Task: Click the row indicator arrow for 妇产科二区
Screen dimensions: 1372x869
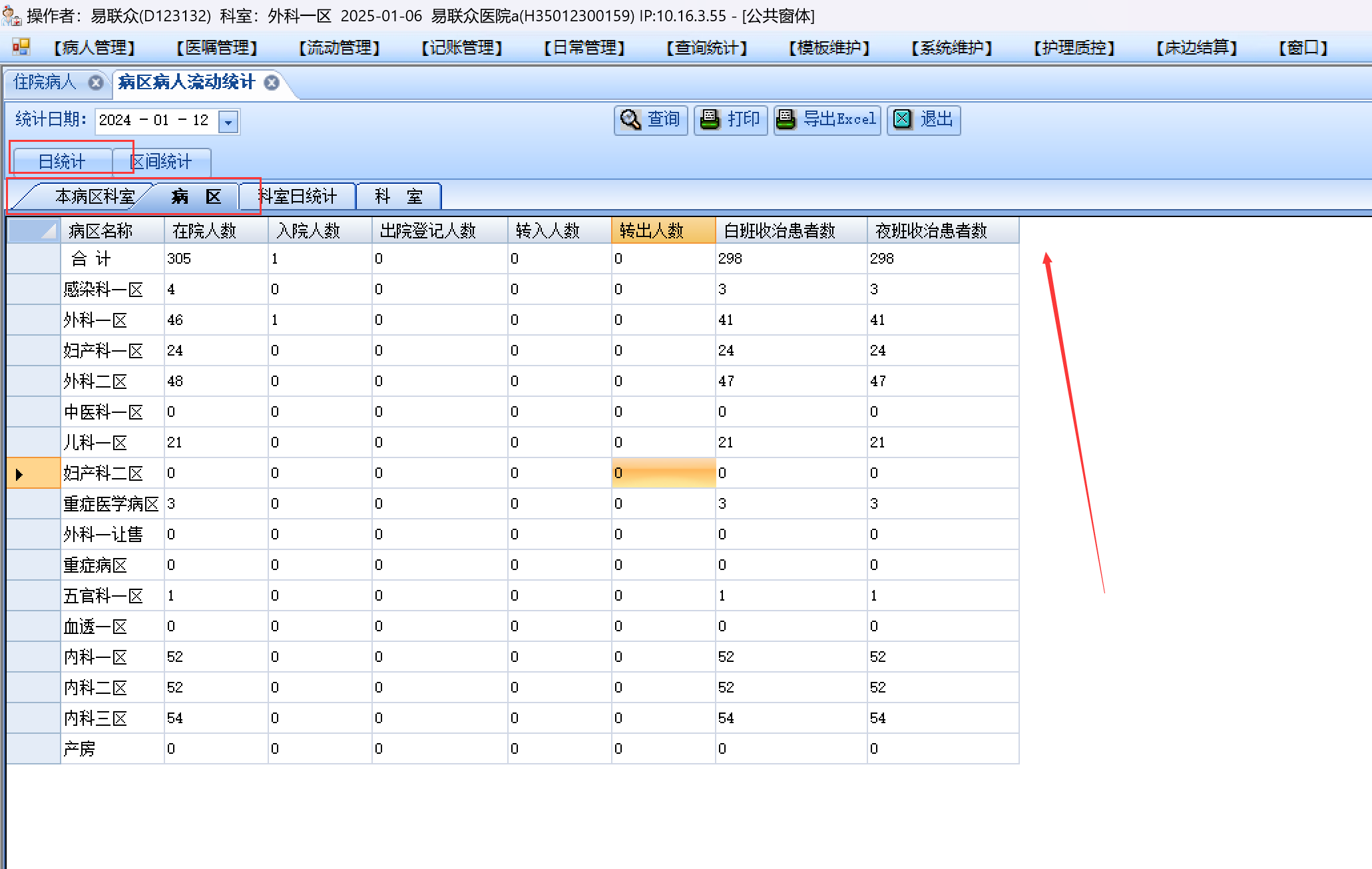Action: click(x=20, y=474)
